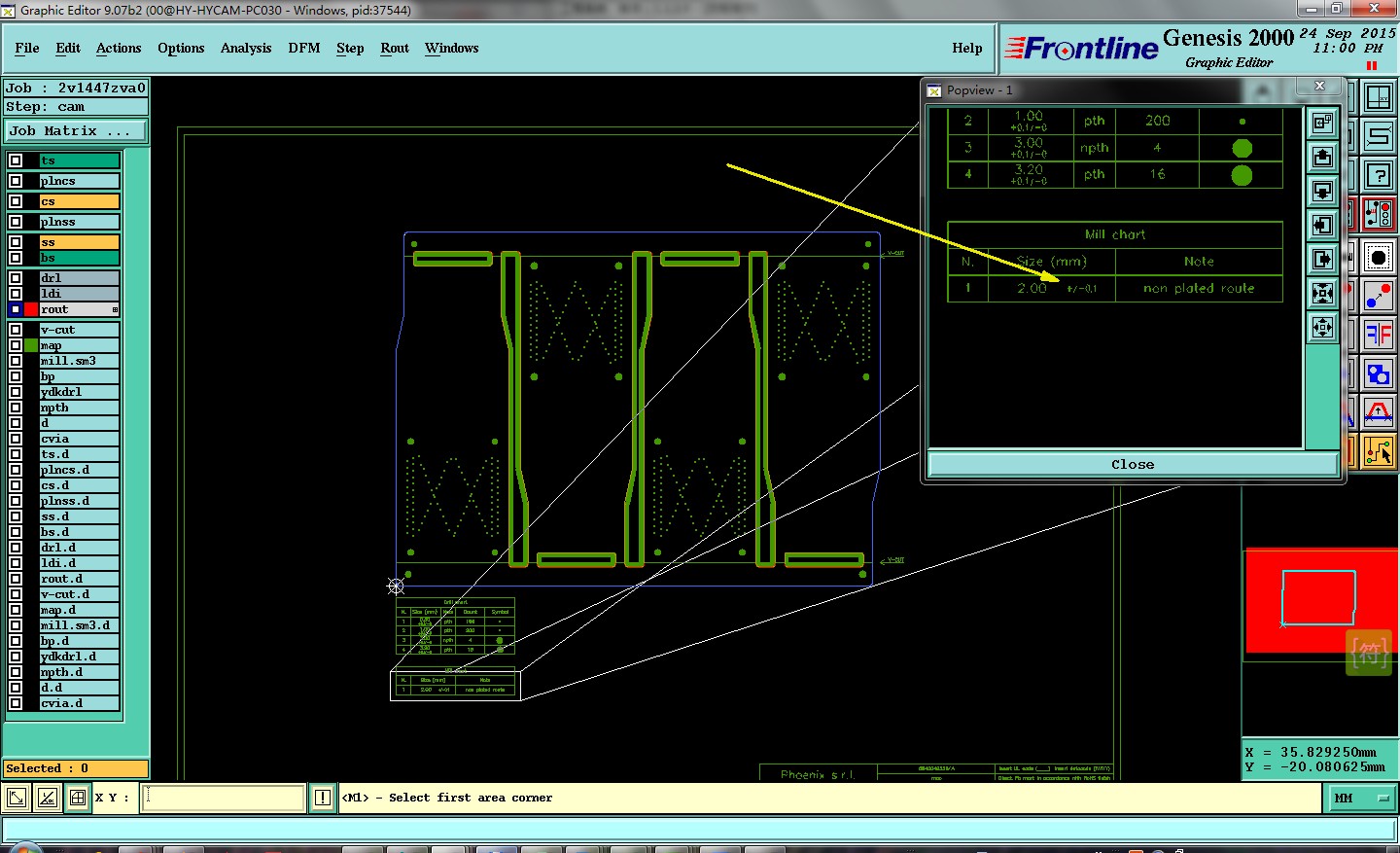Click the Job Matrix ... button

pyautogui.click(x=76, y=130)
